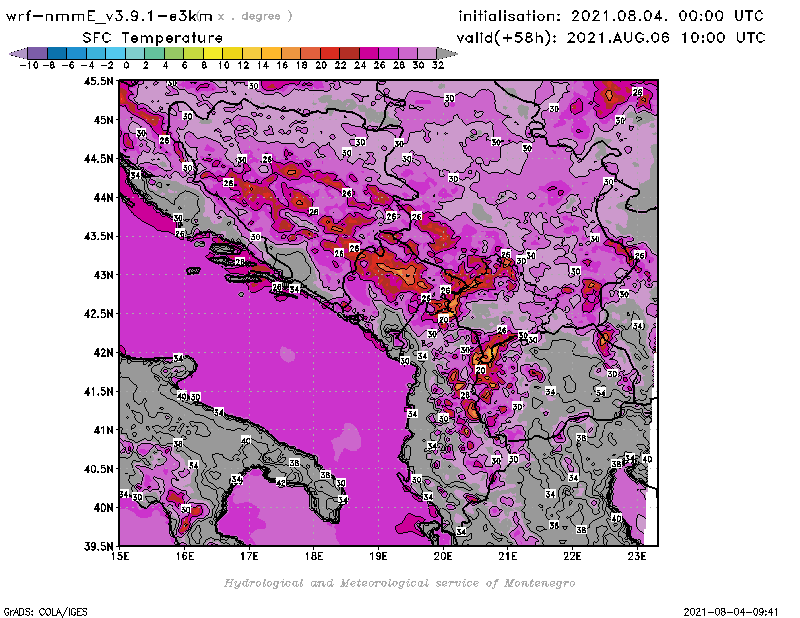
Task: Click the '44N' latitude label
Action: [103, 197]
